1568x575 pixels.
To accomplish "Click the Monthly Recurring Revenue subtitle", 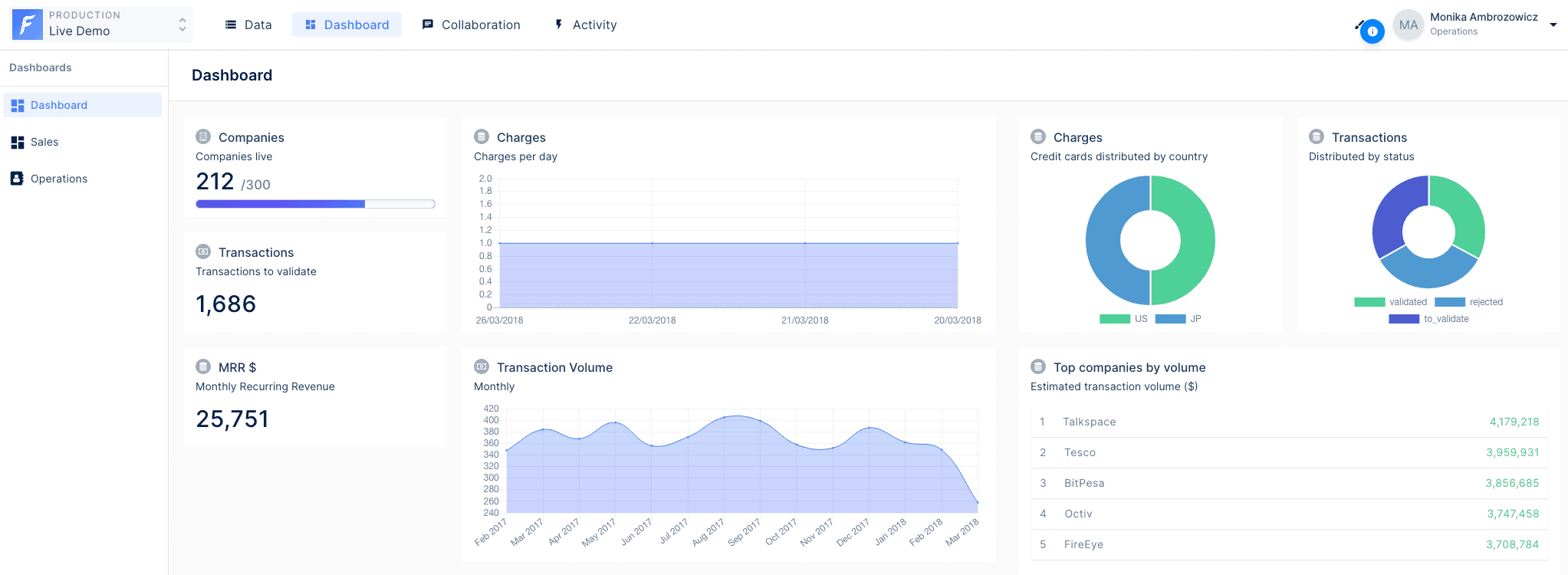I will (265, 386).
